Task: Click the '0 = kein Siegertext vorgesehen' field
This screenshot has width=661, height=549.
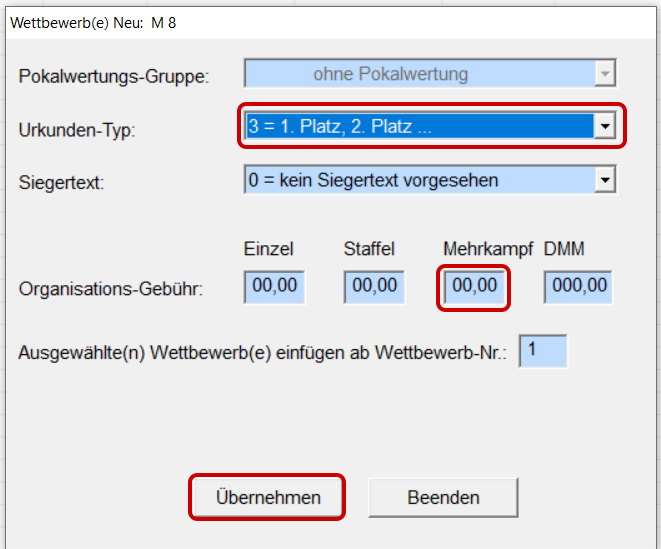Action: click(x=418, y=180)
